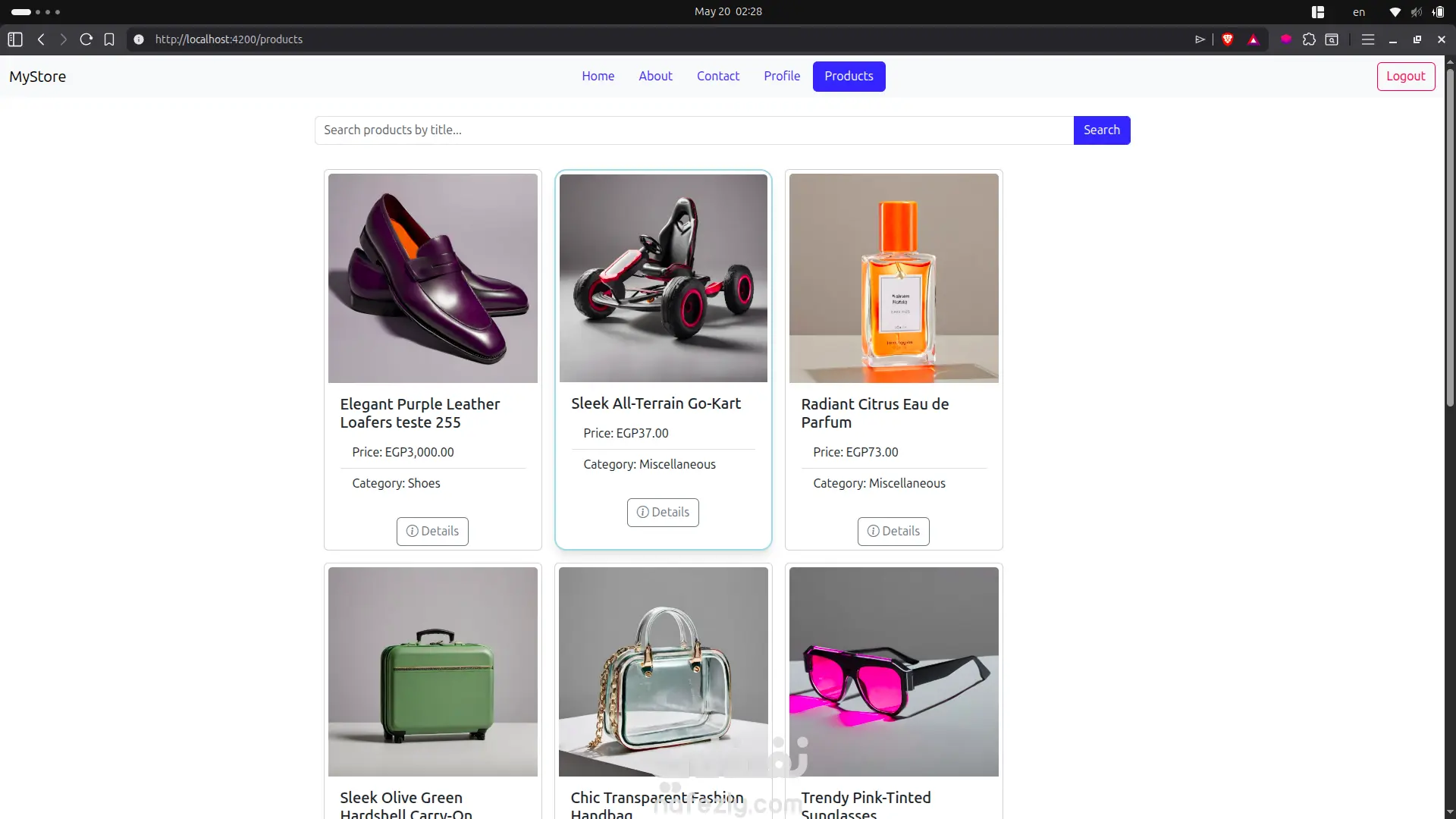The height and width of the screenshot is (819, 1456).
Task: Click the blue Search button
Action: tap(1102, 130)
